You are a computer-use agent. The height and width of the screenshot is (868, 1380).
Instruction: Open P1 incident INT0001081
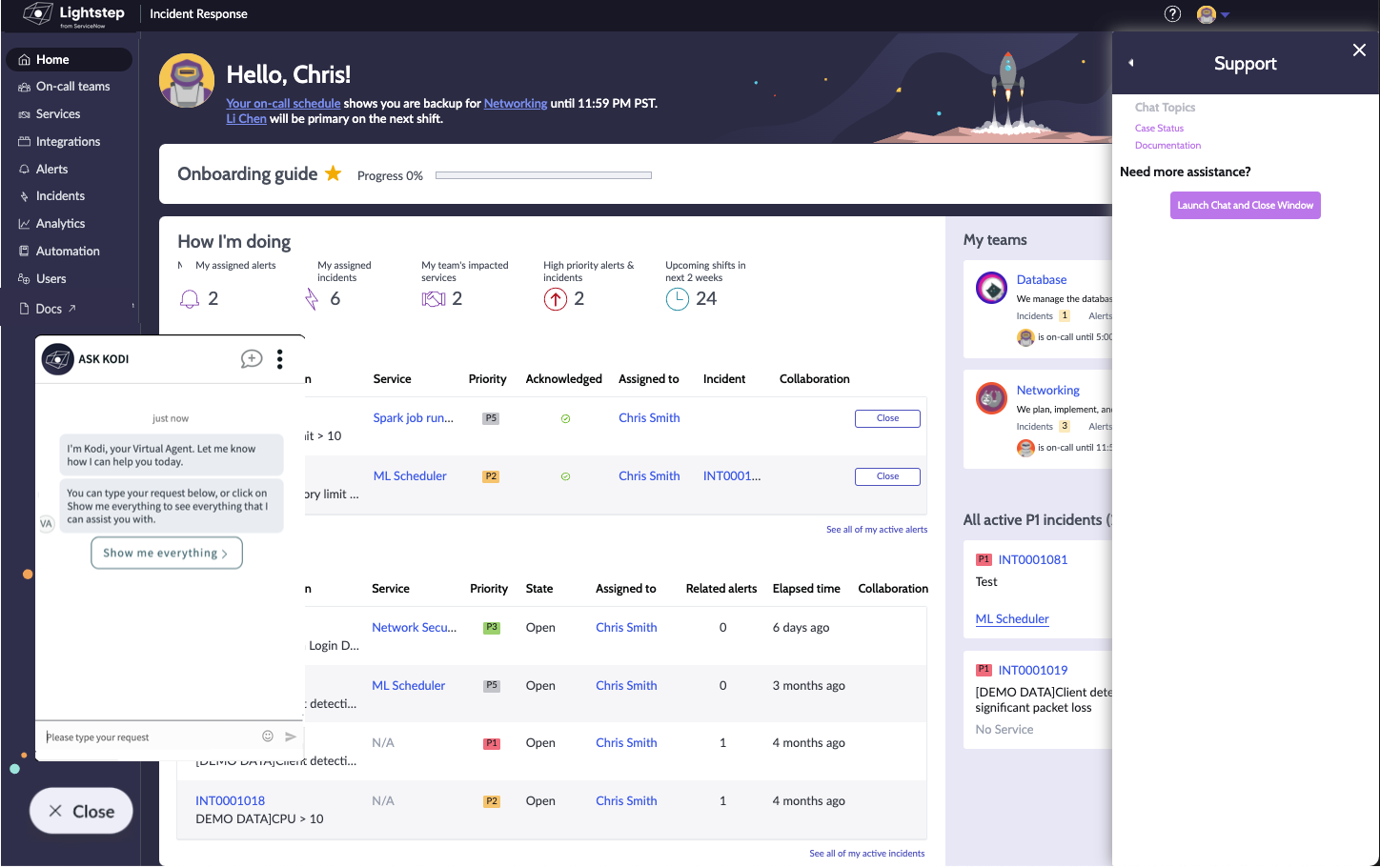pos(1033,560)
